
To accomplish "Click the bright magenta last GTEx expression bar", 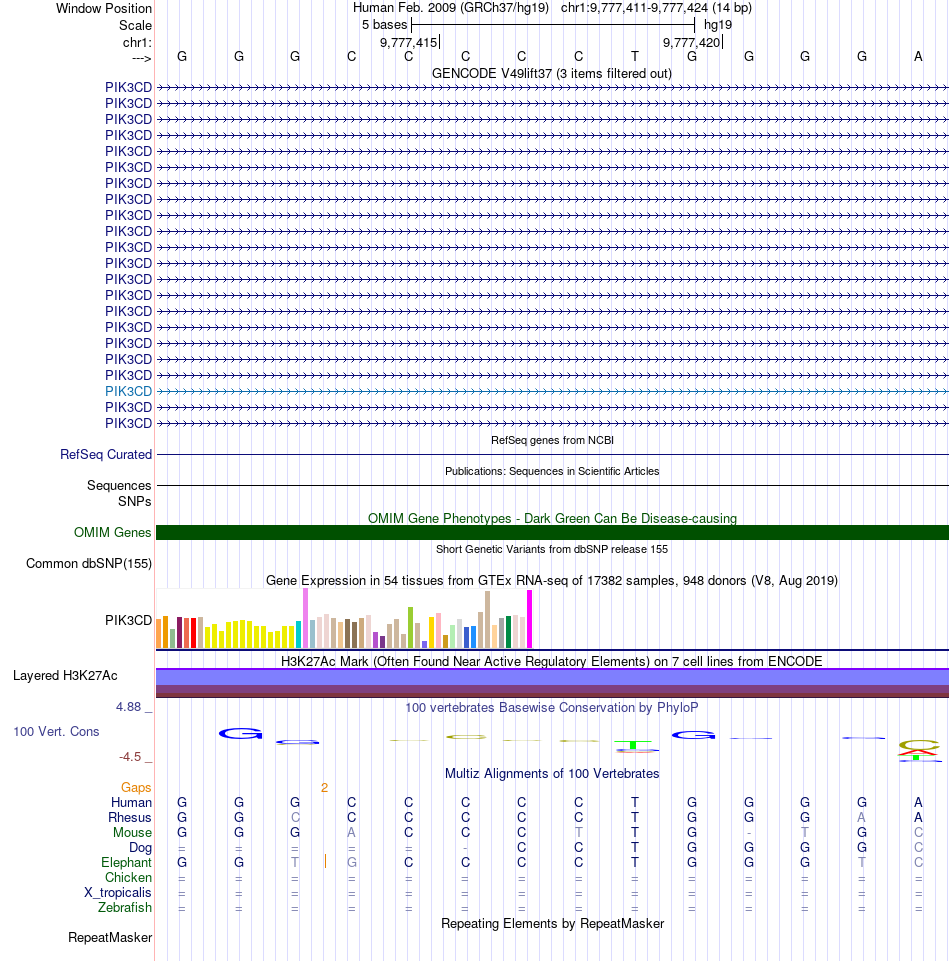I will (x=530, y=619).
